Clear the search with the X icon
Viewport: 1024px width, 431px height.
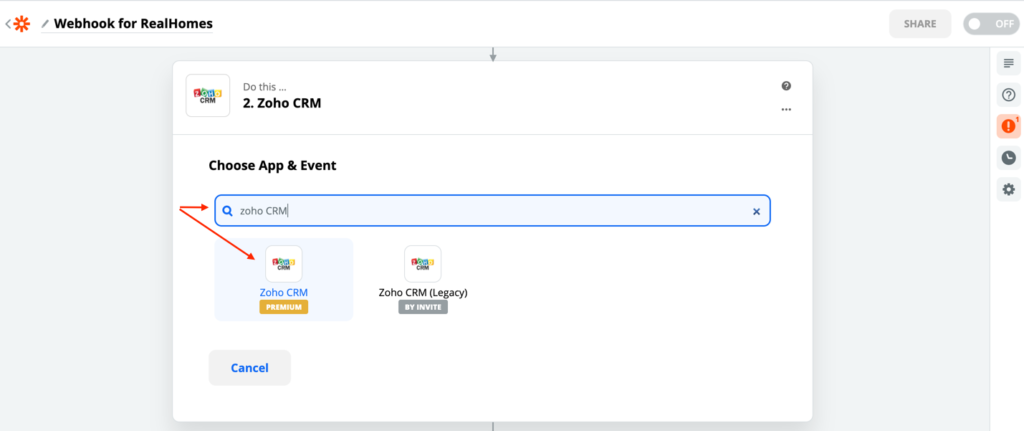point(756,211)
